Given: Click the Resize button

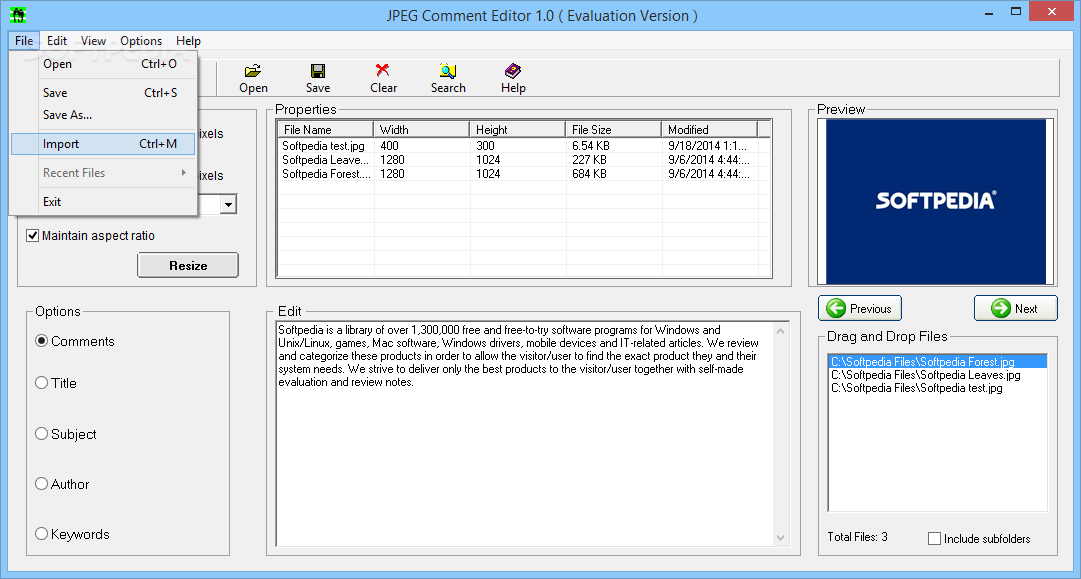Looking at the screenshot, I should point(188,265).
